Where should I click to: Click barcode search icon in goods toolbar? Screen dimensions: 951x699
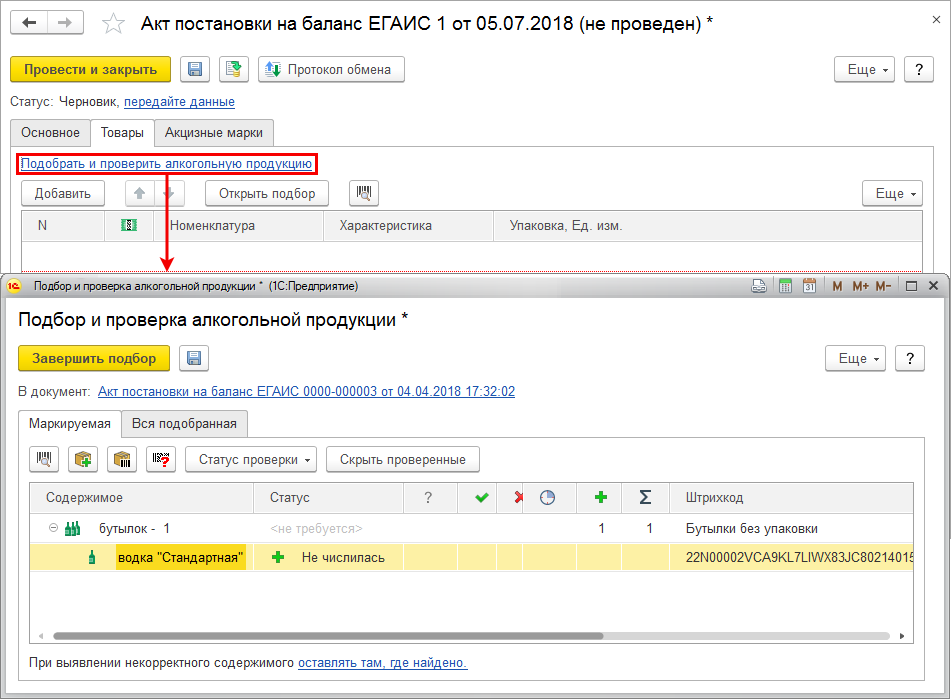[x=364, y=193]
